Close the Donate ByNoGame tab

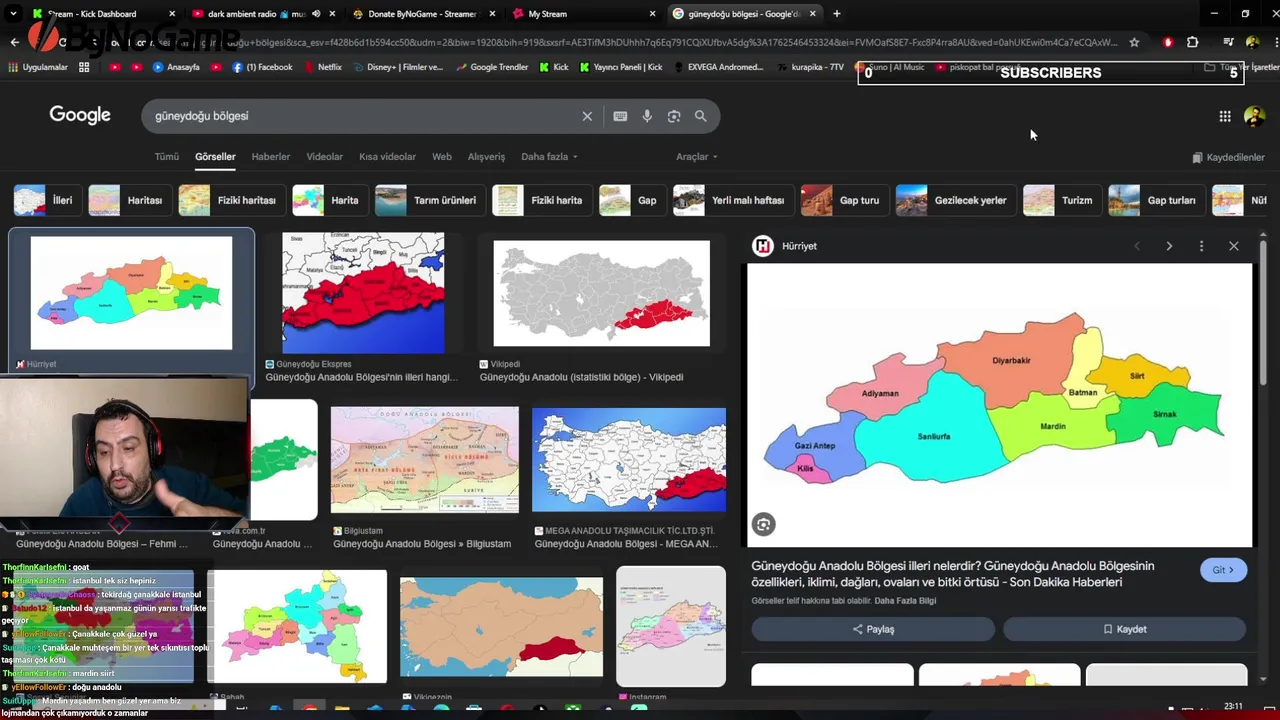[492, 14]
